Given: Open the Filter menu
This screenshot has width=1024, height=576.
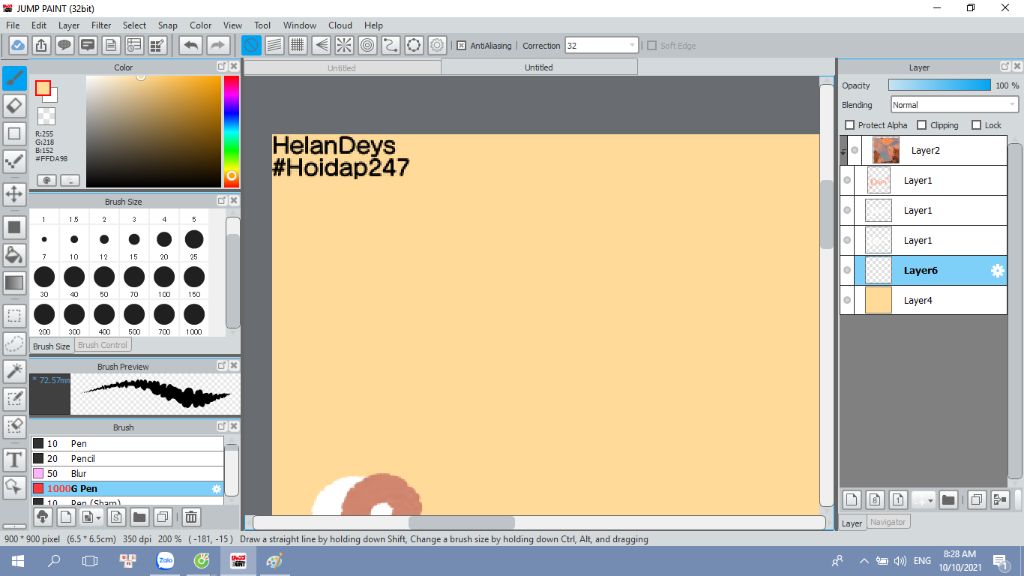Looking at the screenshot, I should tap(101, 25).
